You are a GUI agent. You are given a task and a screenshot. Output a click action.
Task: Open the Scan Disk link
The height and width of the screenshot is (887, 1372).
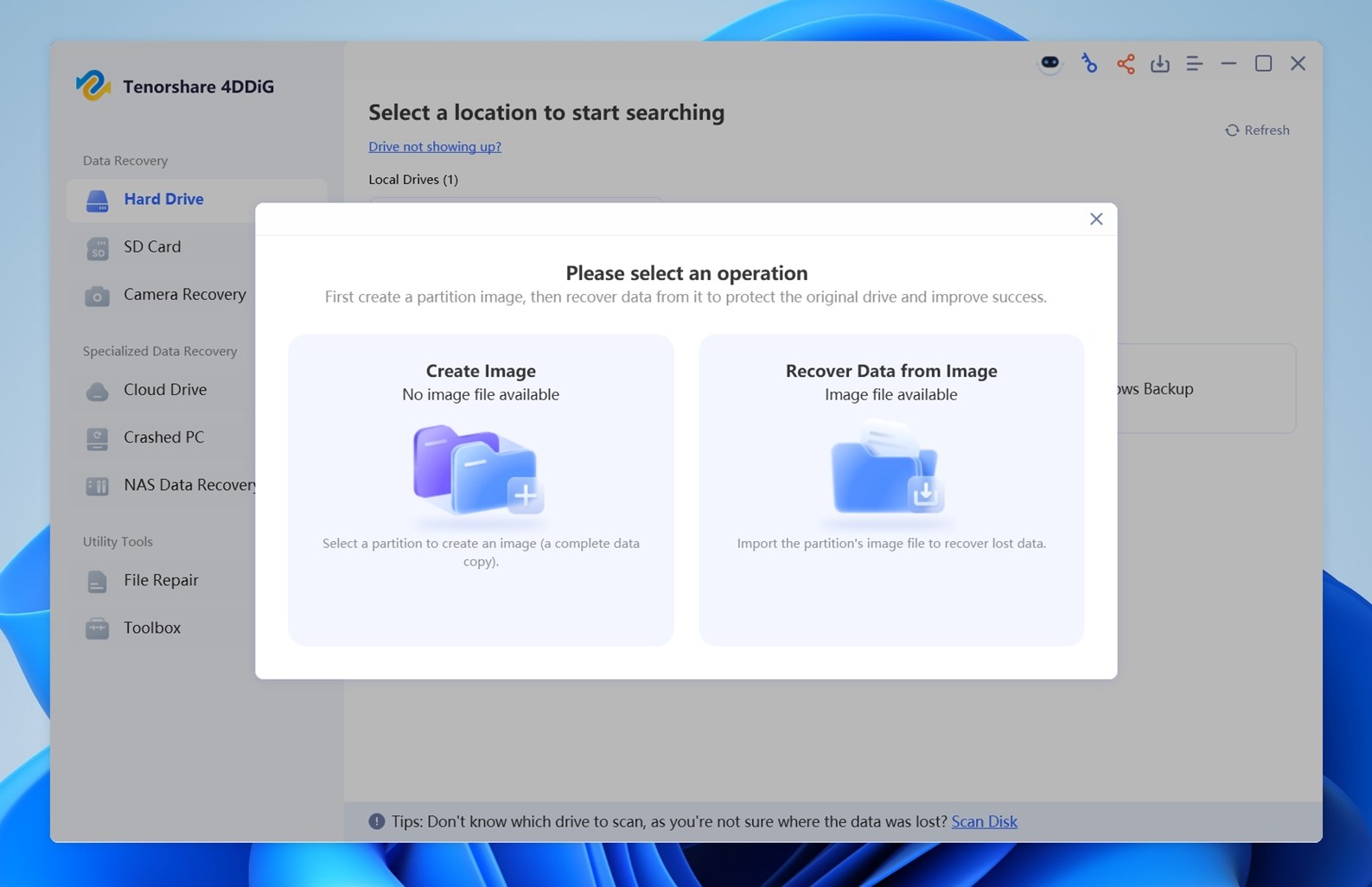pyautogui.click(x=984, y=821)
